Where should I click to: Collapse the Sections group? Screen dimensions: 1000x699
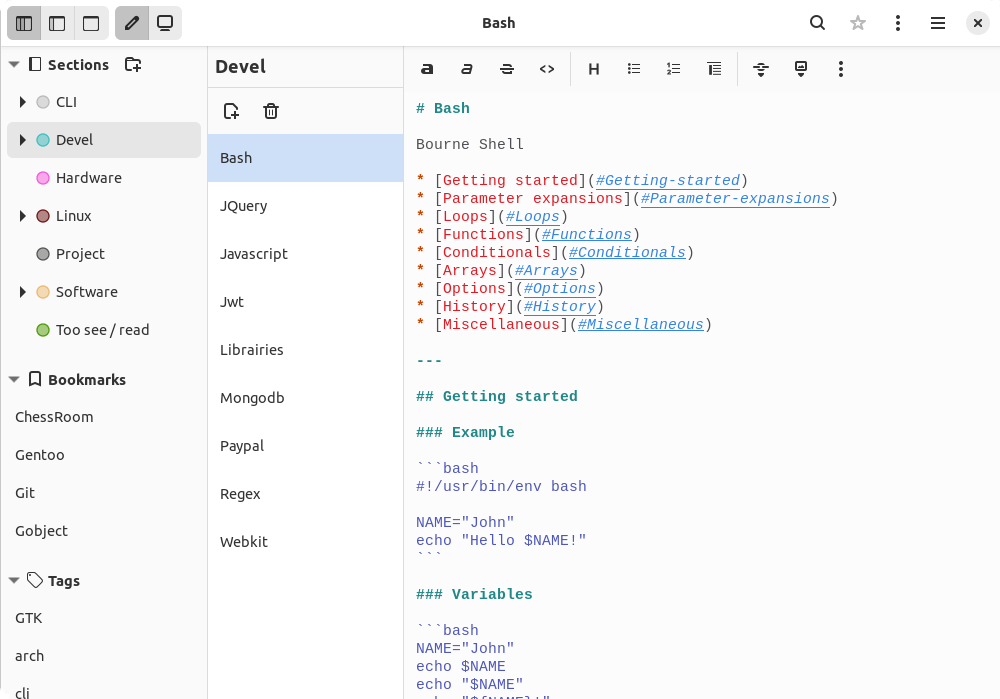(14, 64)
